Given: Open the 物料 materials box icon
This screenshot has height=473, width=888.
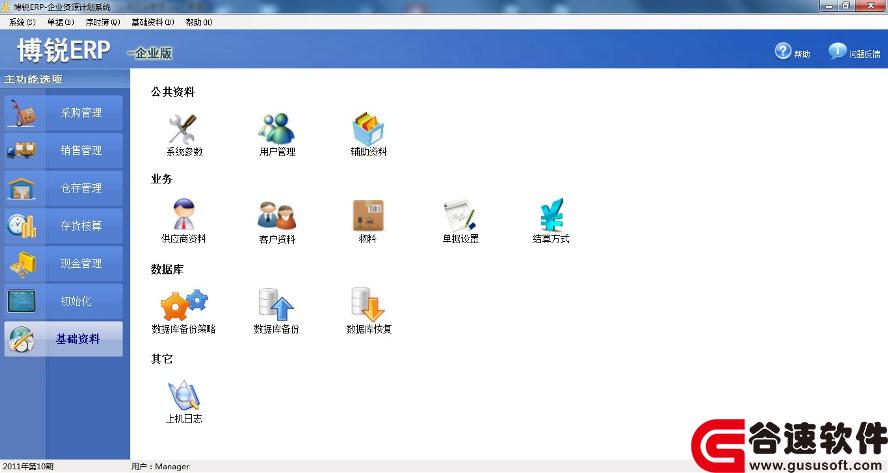Looking at the screenshot, I should [368, 215].
